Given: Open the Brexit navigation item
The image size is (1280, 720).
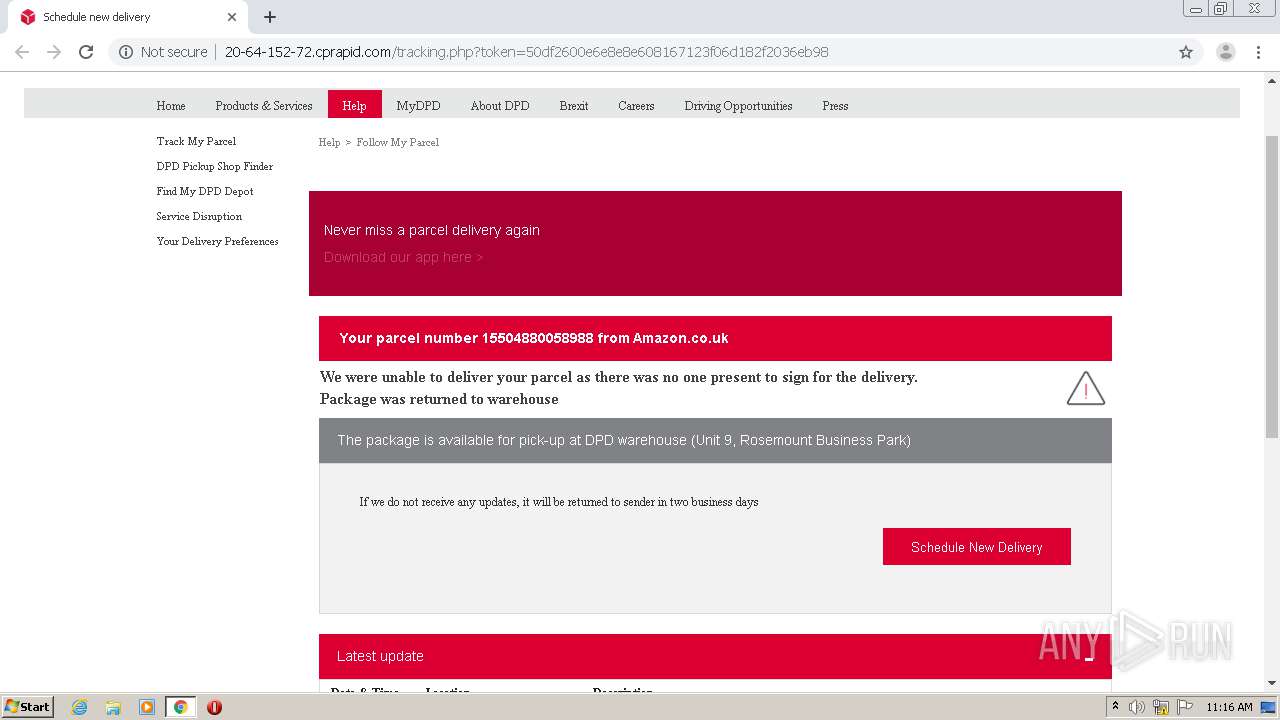Looking at the screenshot, I should pos(574,106).
